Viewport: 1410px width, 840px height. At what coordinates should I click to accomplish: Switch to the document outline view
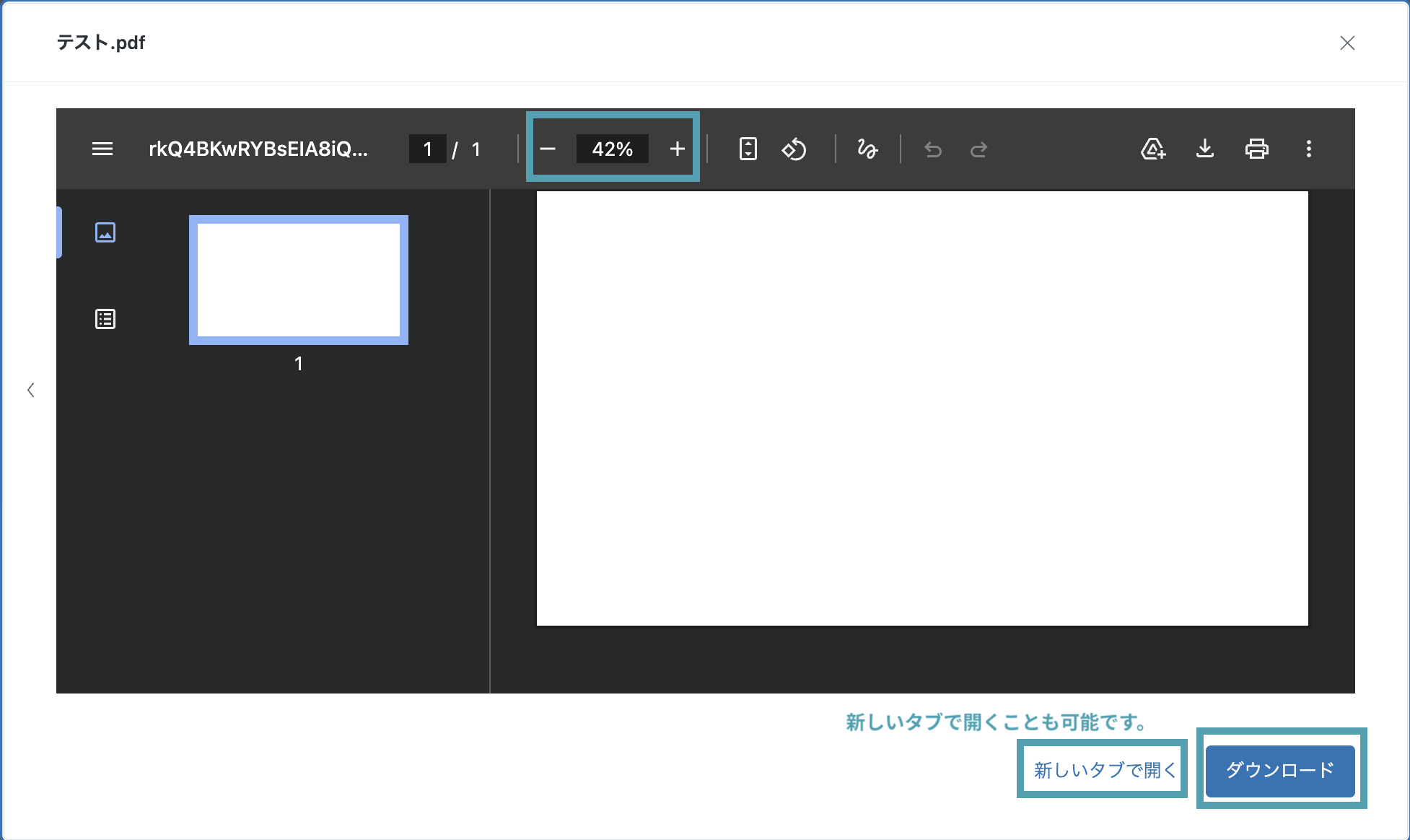(x=105, y=319)
